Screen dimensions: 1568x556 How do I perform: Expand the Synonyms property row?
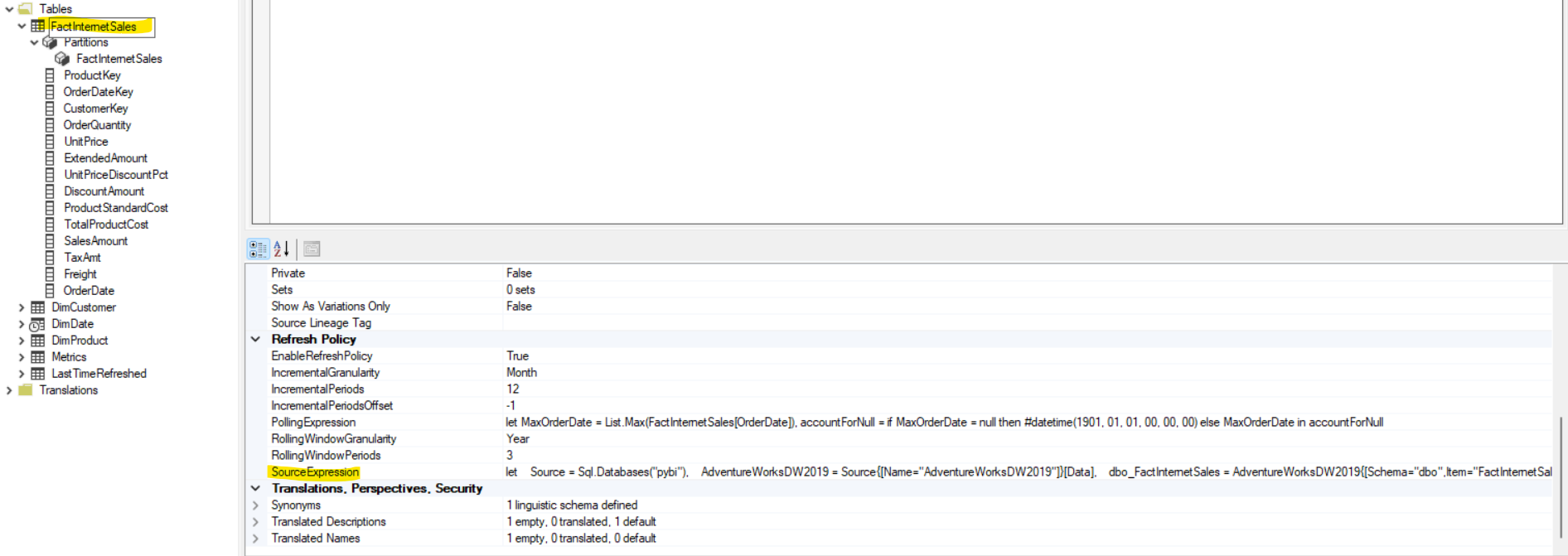pyautogui.click(x=255, y=505)
